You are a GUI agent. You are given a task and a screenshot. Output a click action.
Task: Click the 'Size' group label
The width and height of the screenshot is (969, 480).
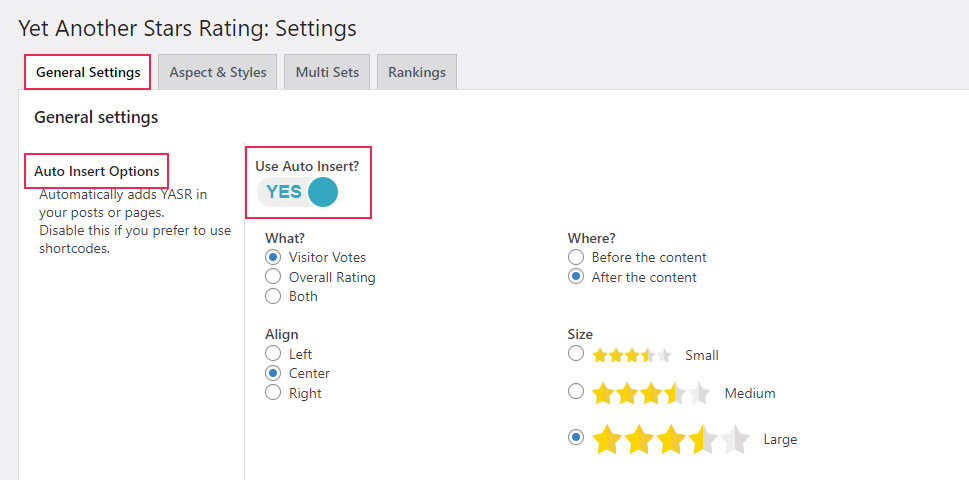[x=580, y=334]
